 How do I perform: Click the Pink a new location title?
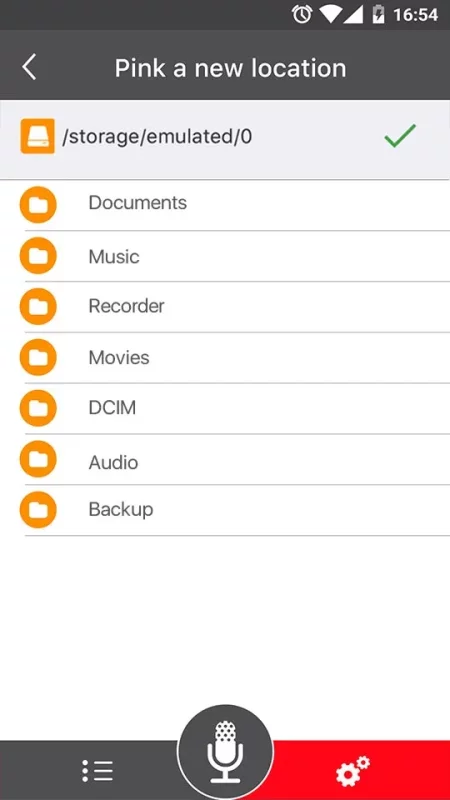231,68
